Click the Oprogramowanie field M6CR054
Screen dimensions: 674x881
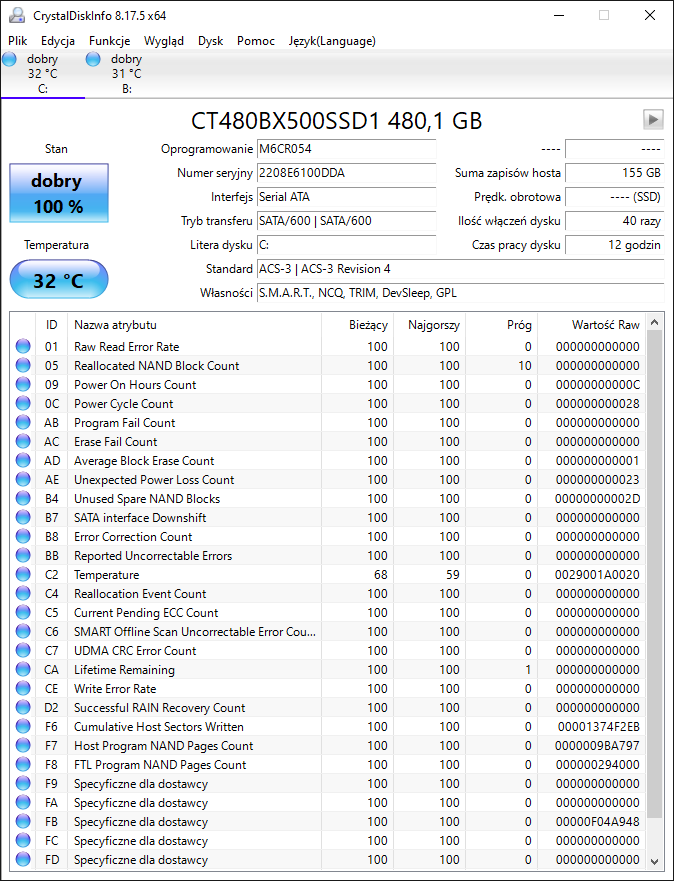tap(347, 149)
